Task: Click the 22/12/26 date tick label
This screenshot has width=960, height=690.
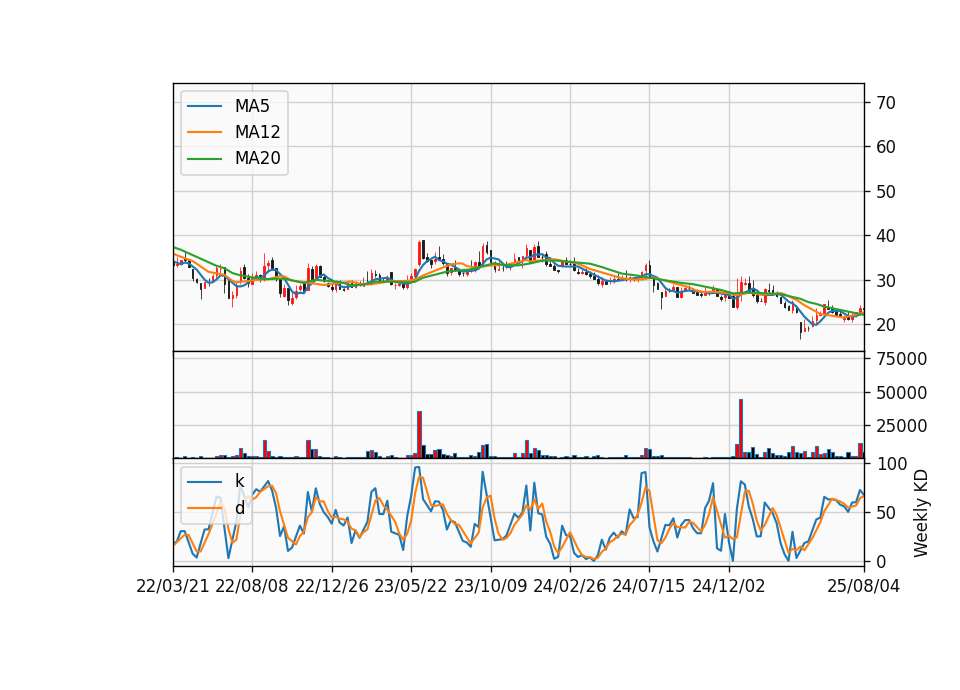Action: (331, 586)
